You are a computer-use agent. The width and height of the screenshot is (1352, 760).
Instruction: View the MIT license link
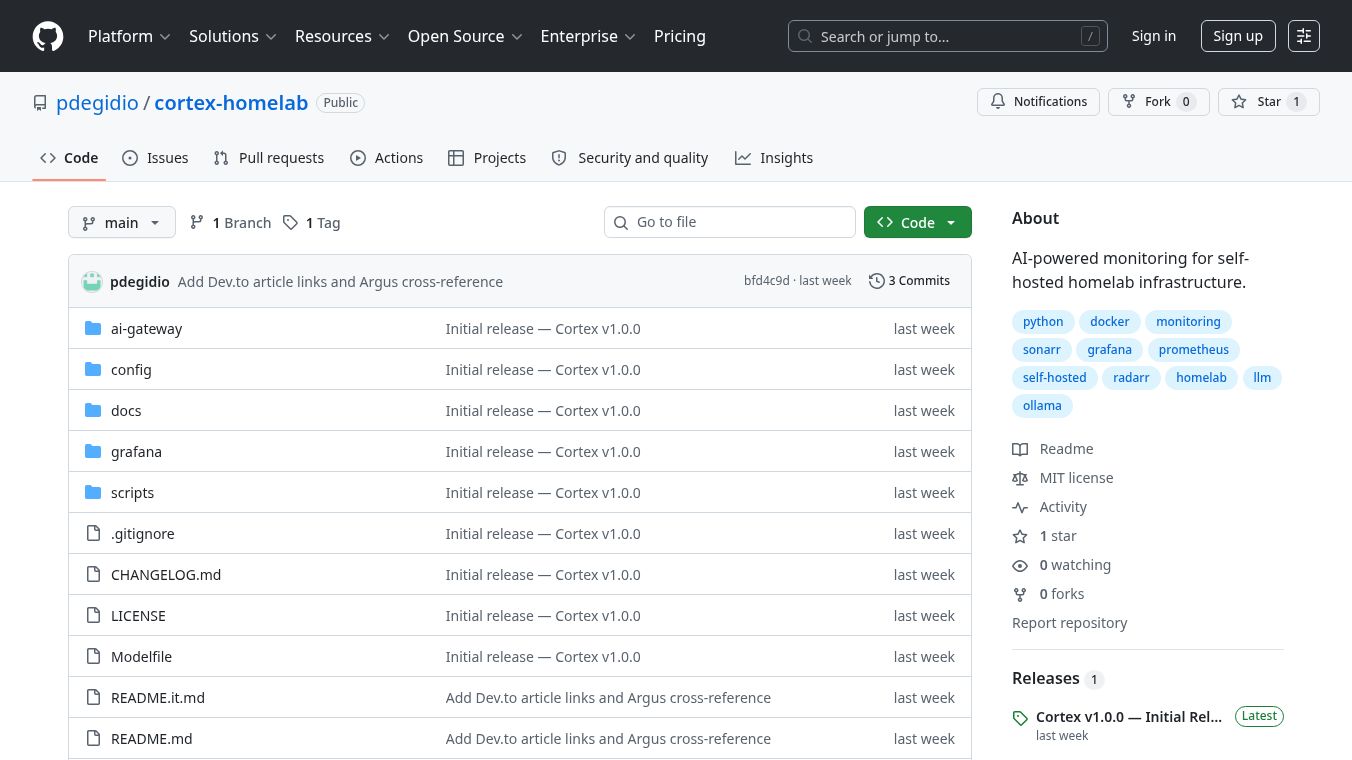click(x=1076, y=478)
